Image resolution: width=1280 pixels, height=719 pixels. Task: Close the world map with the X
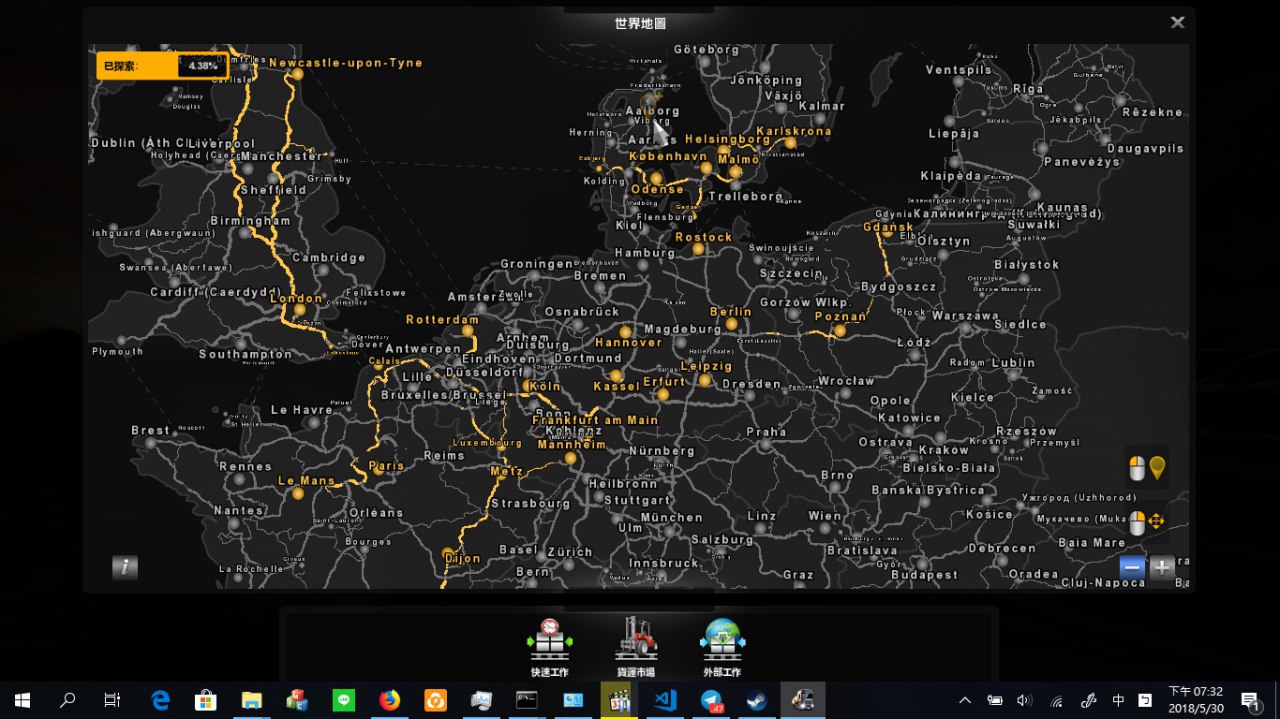1178,22
